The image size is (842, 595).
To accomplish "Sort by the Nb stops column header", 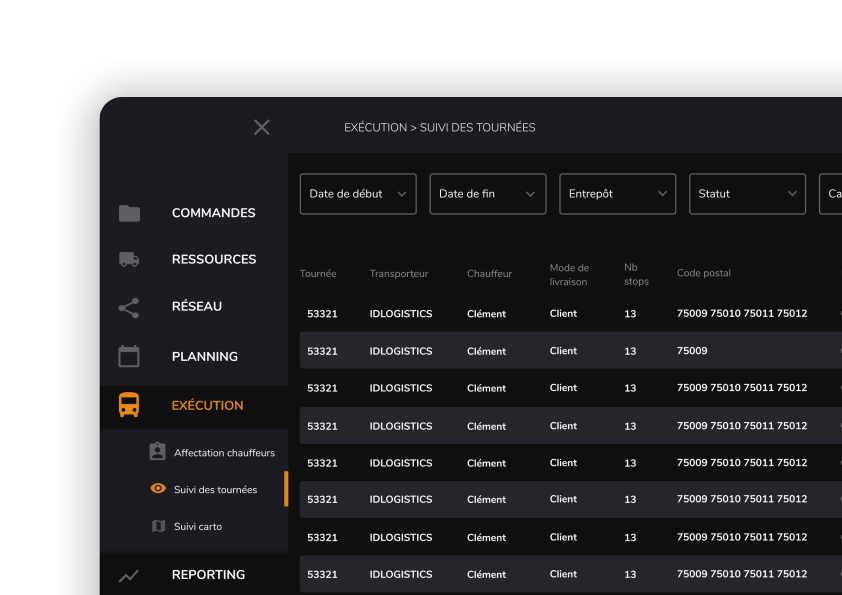I will pos(636,274).
